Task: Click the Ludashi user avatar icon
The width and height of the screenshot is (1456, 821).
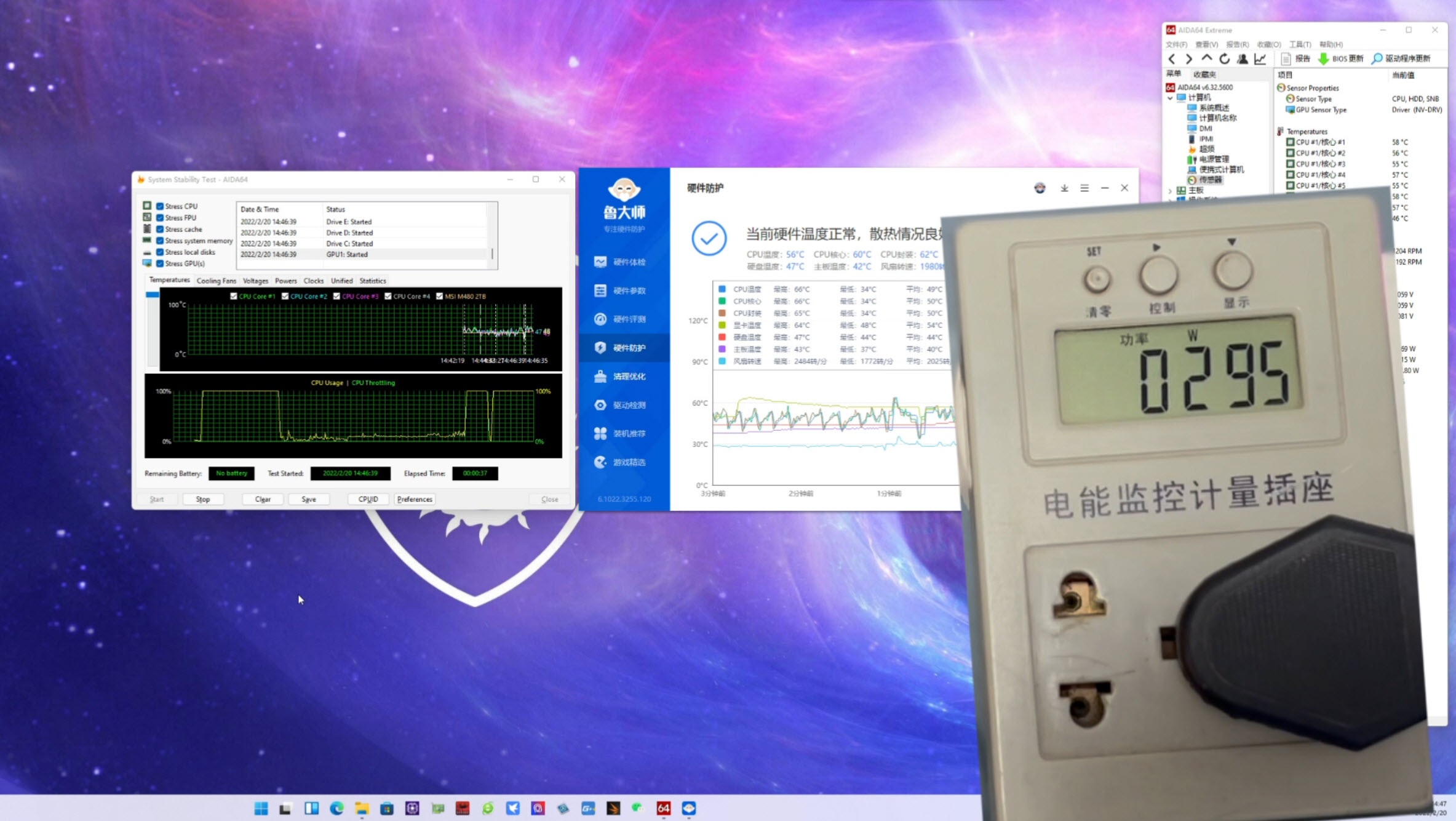Action: [1040, 188]
